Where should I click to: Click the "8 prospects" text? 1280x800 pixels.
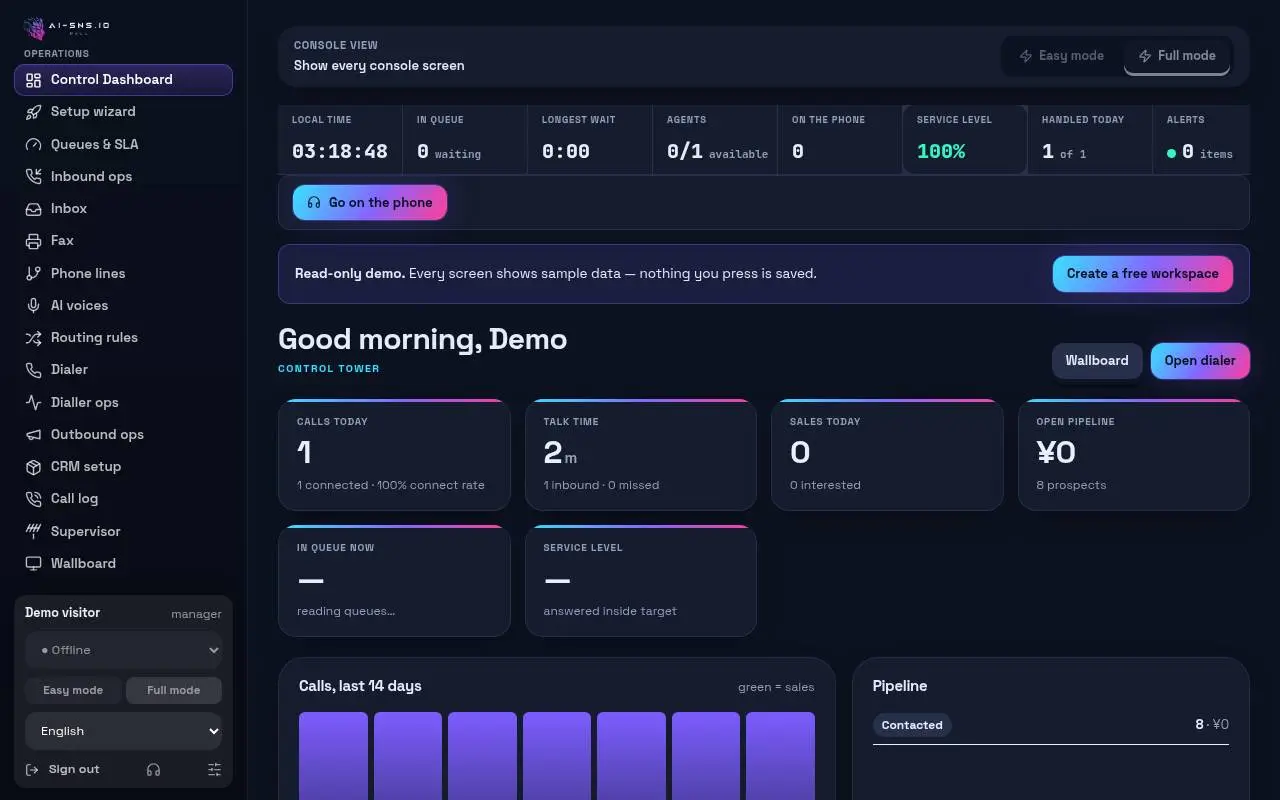tap(1071, 485)
